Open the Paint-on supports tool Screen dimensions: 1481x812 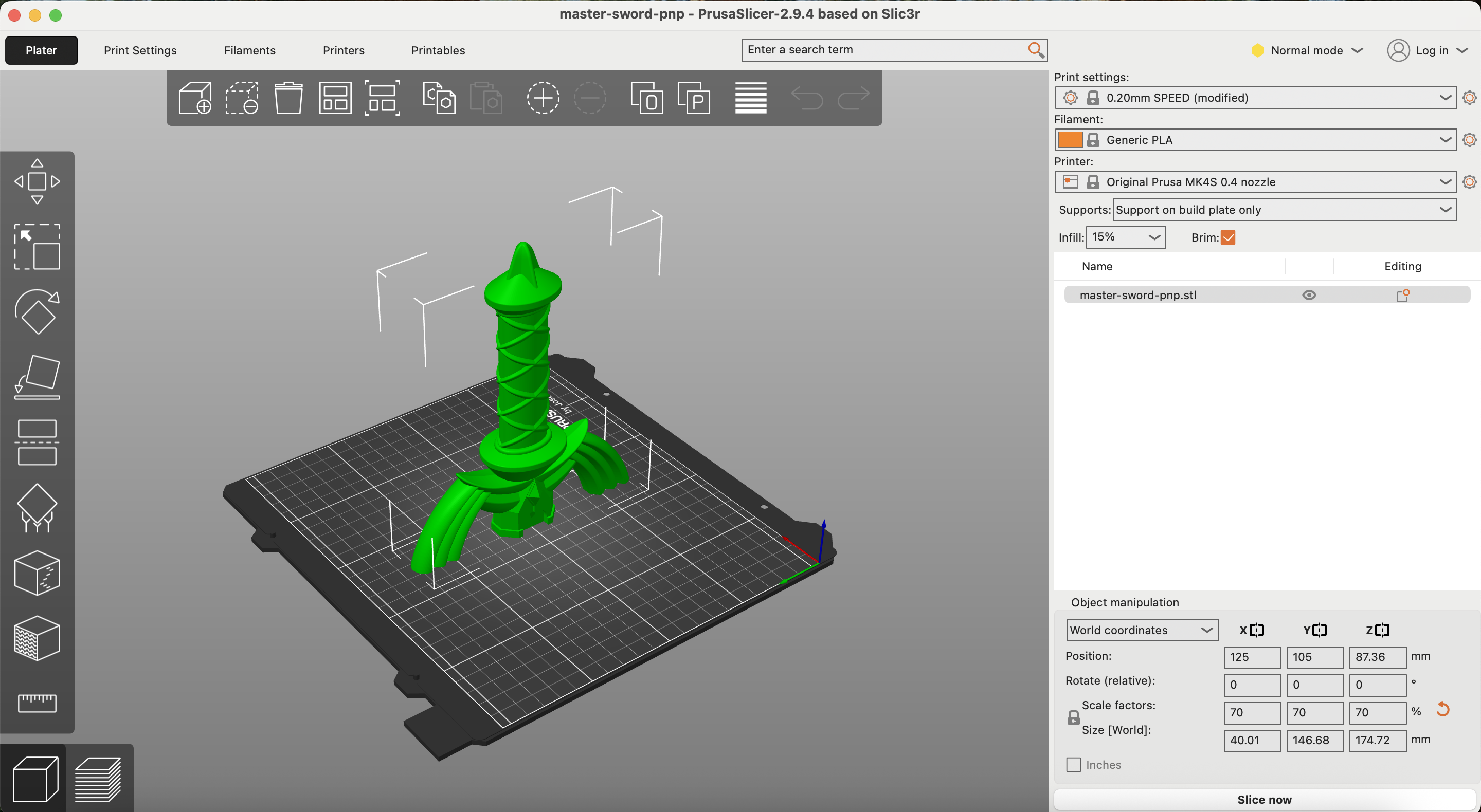[x=38, y=507]
